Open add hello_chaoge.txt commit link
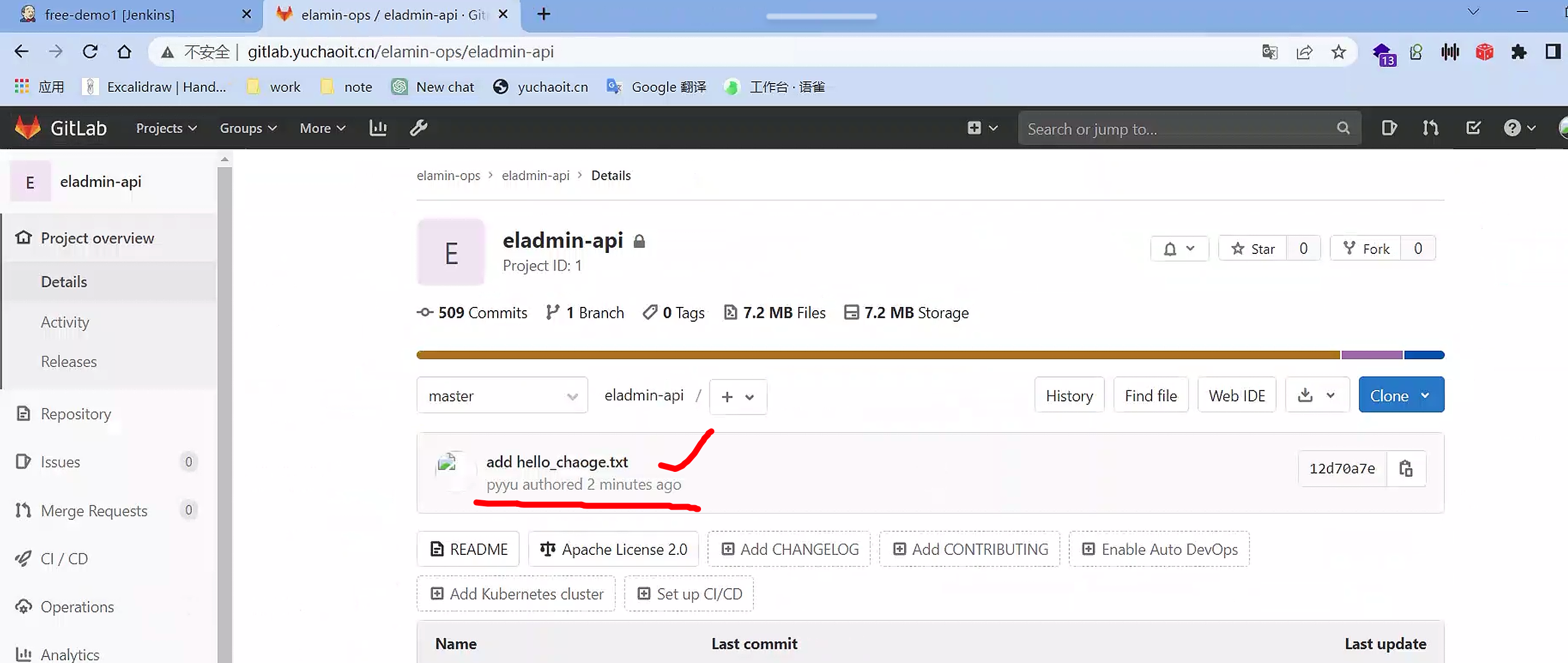The height and width of the screenshot is (663, 1568). click(556, 462)
